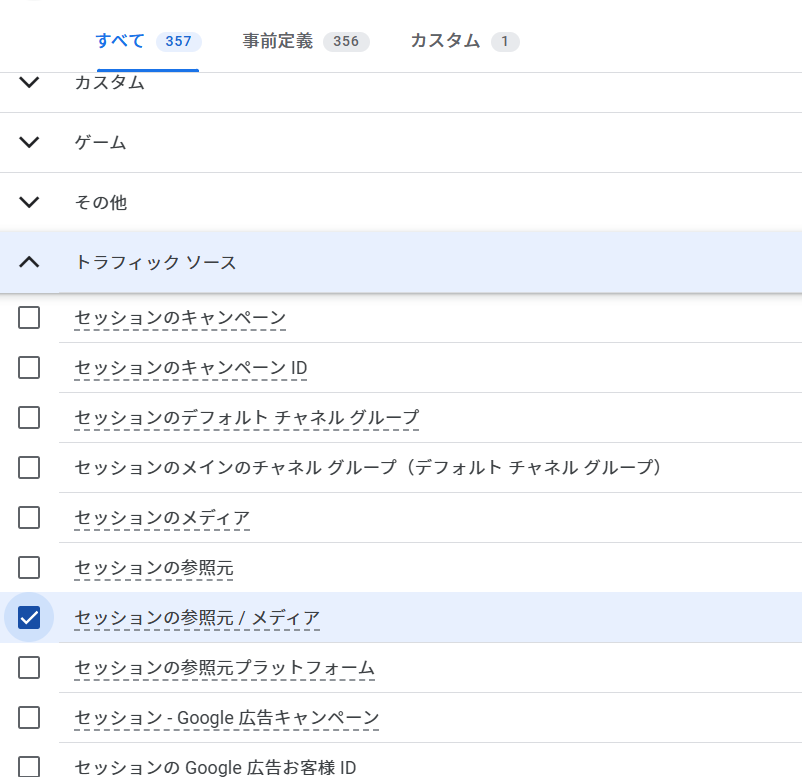Click the セッションの参照元プラットフォーム label

tap(224, 668)
